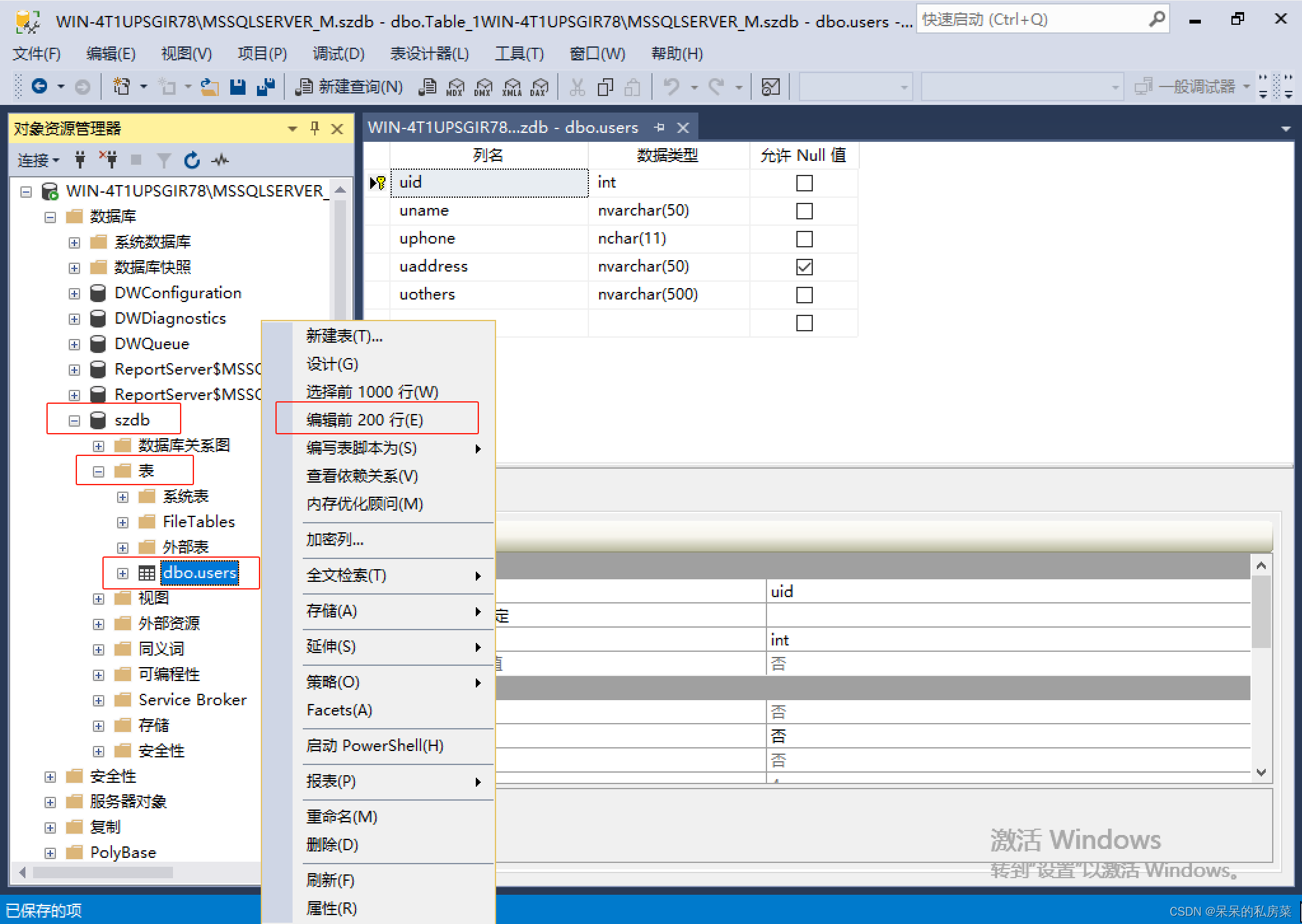The width and height of the screenshot is (1302, 924).
Task: Click the database engine query icon
Action: [x=427, y=86]
